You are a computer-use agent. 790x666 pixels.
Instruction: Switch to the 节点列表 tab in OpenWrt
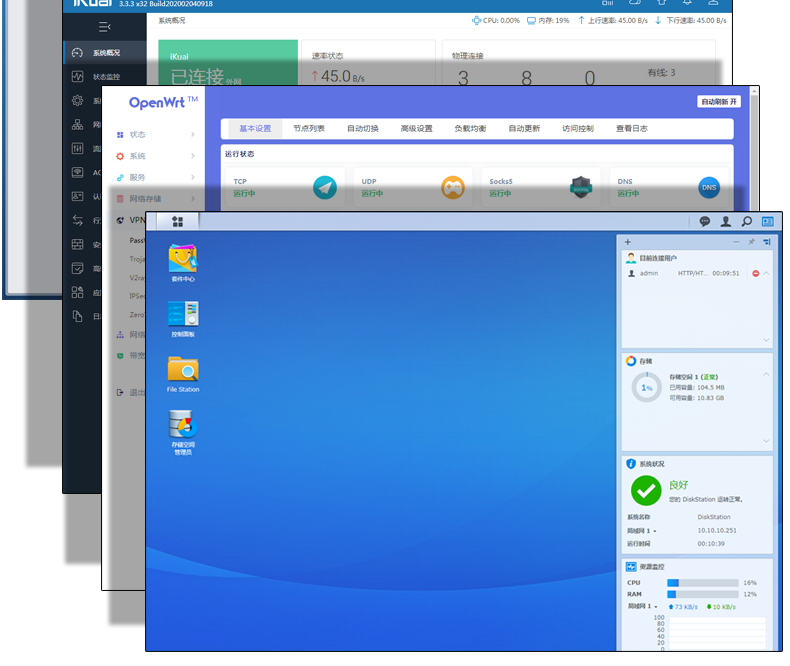click(309, 128)
